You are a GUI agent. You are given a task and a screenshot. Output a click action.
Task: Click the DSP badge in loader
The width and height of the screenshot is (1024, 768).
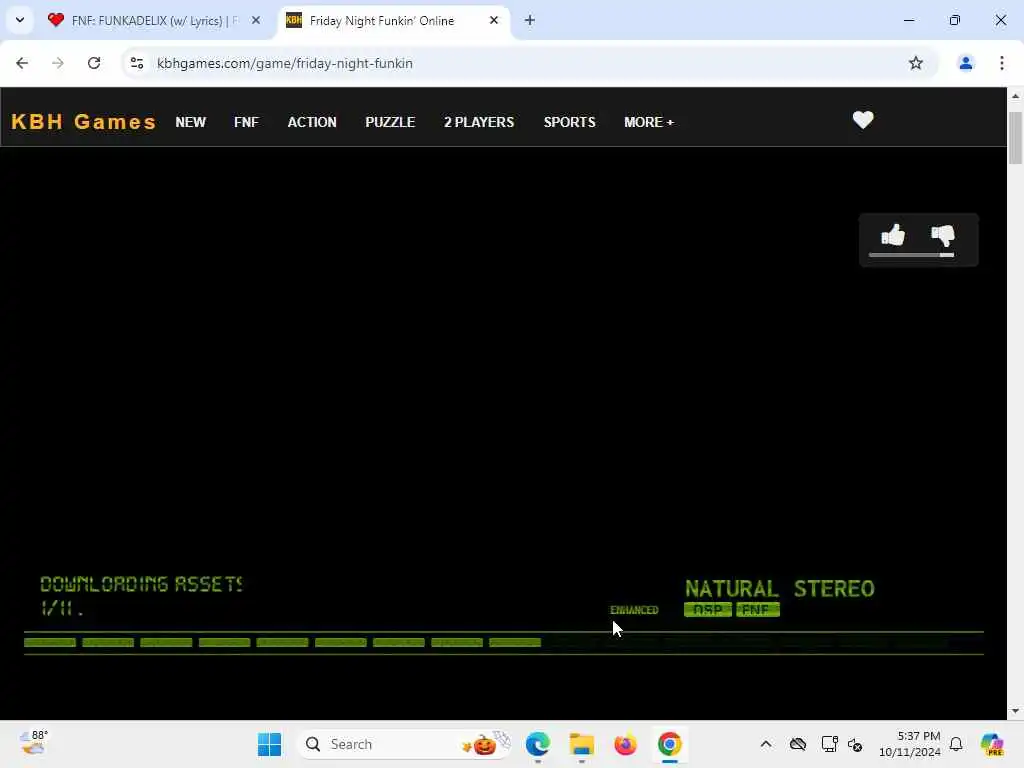coord(708,610)
